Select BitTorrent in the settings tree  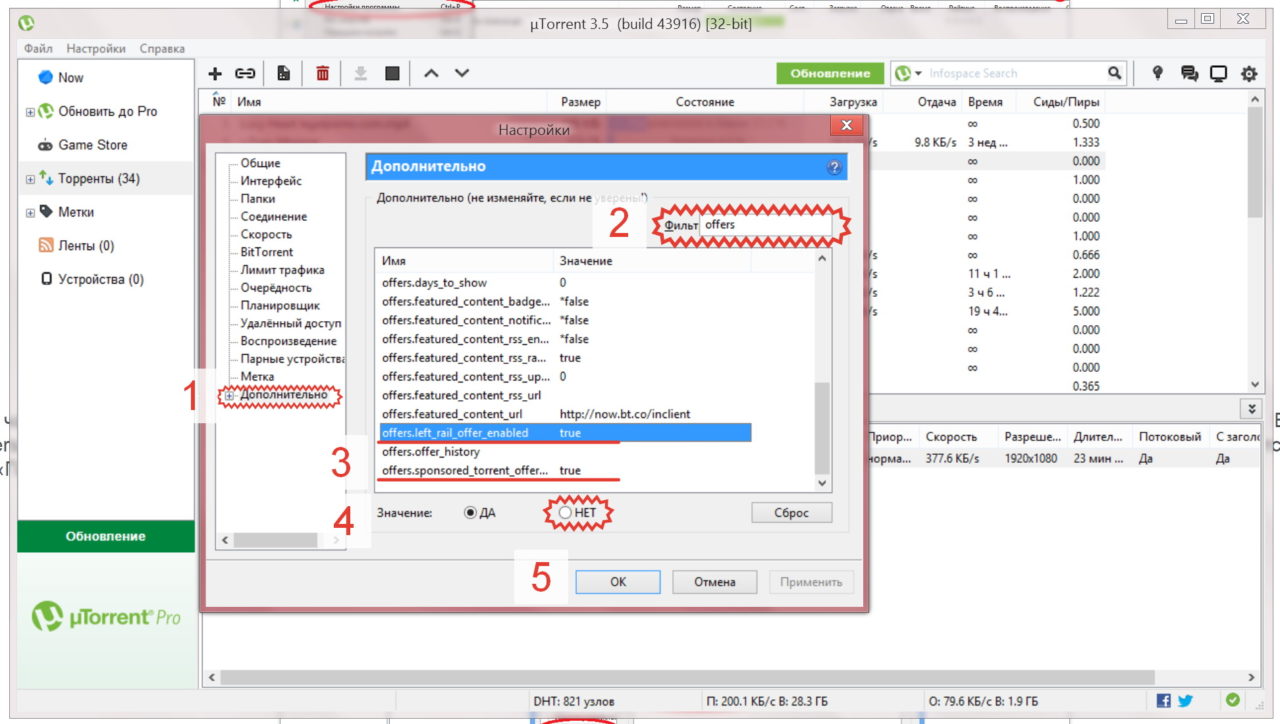pyautogui.click(x=267, y=252)
